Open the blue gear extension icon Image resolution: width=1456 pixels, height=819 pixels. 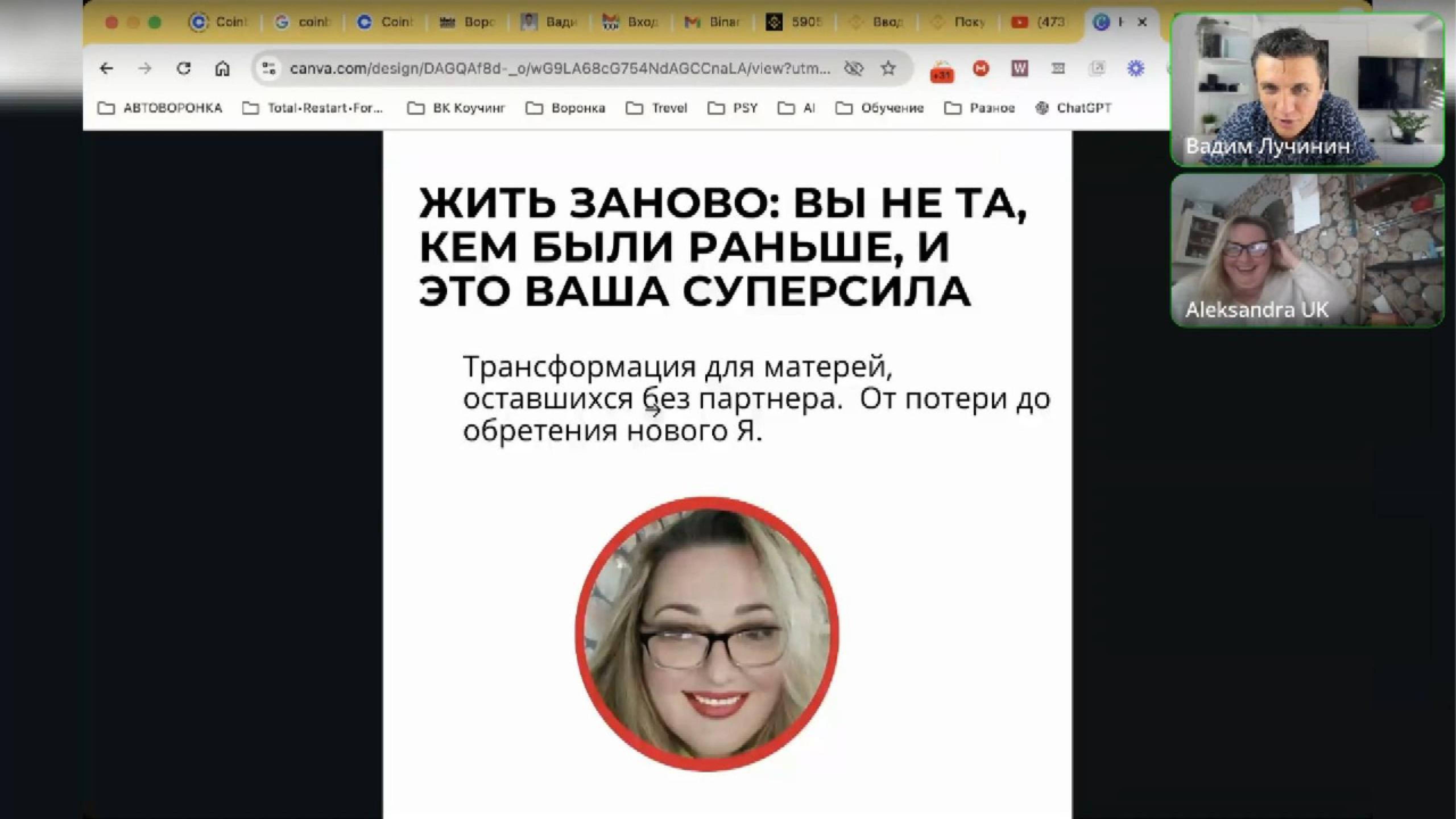coord(1136,69)
